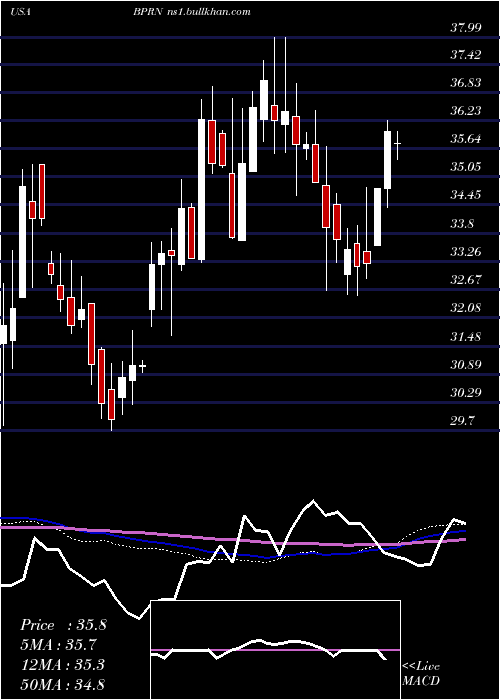500x700 pixels.
Task: Click the 30.29 price axis label
Action: click(x=466, y=393)
